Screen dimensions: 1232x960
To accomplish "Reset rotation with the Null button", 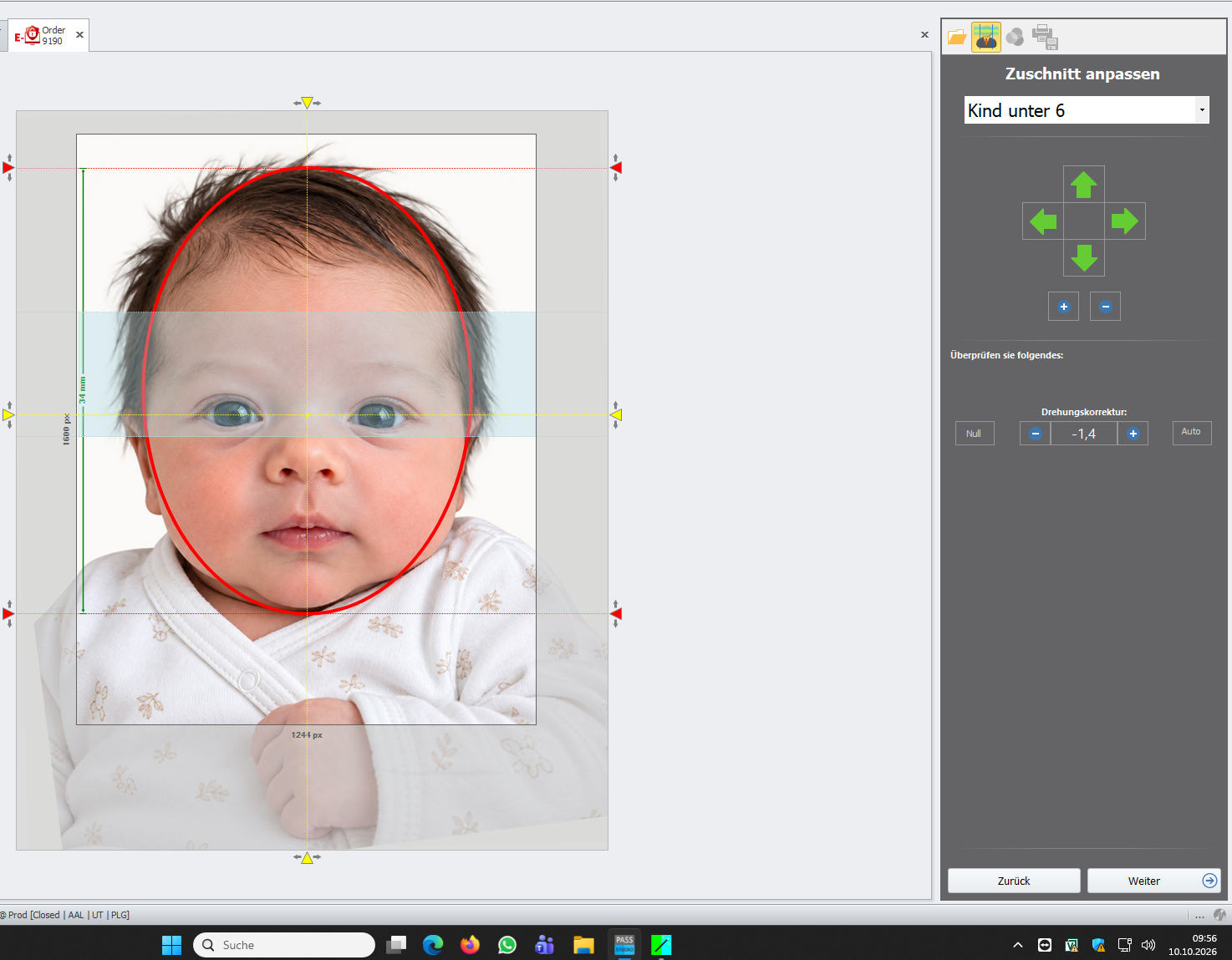I will (975, 434).
